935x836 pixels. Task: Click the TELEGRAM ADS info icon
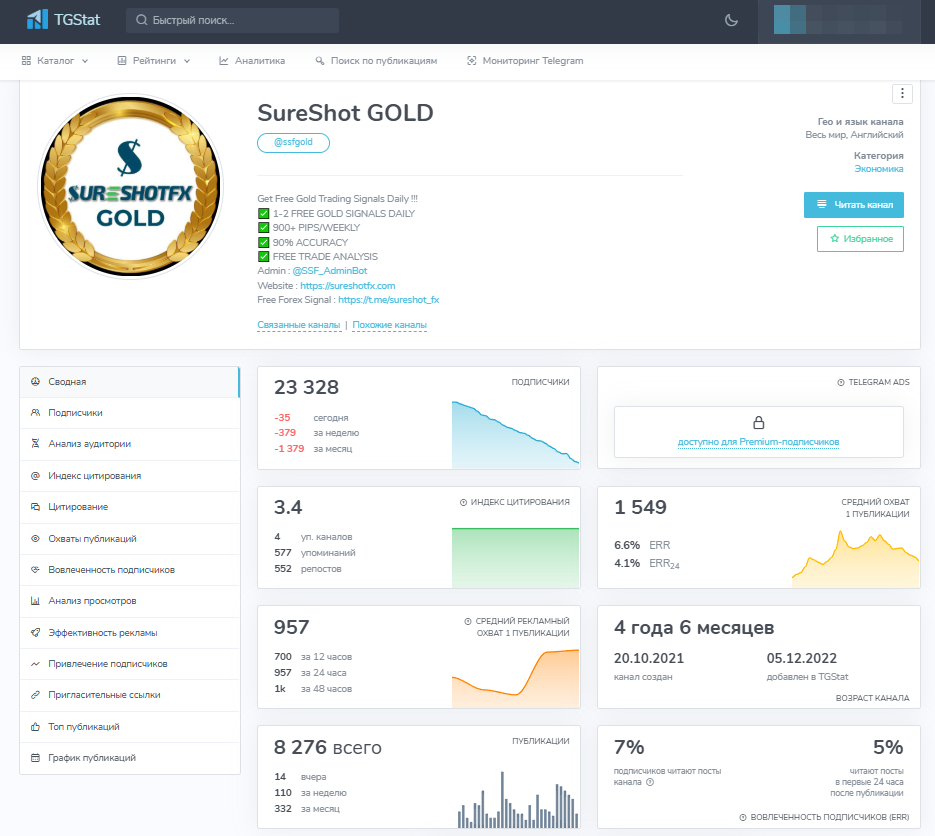coord(841,382)
